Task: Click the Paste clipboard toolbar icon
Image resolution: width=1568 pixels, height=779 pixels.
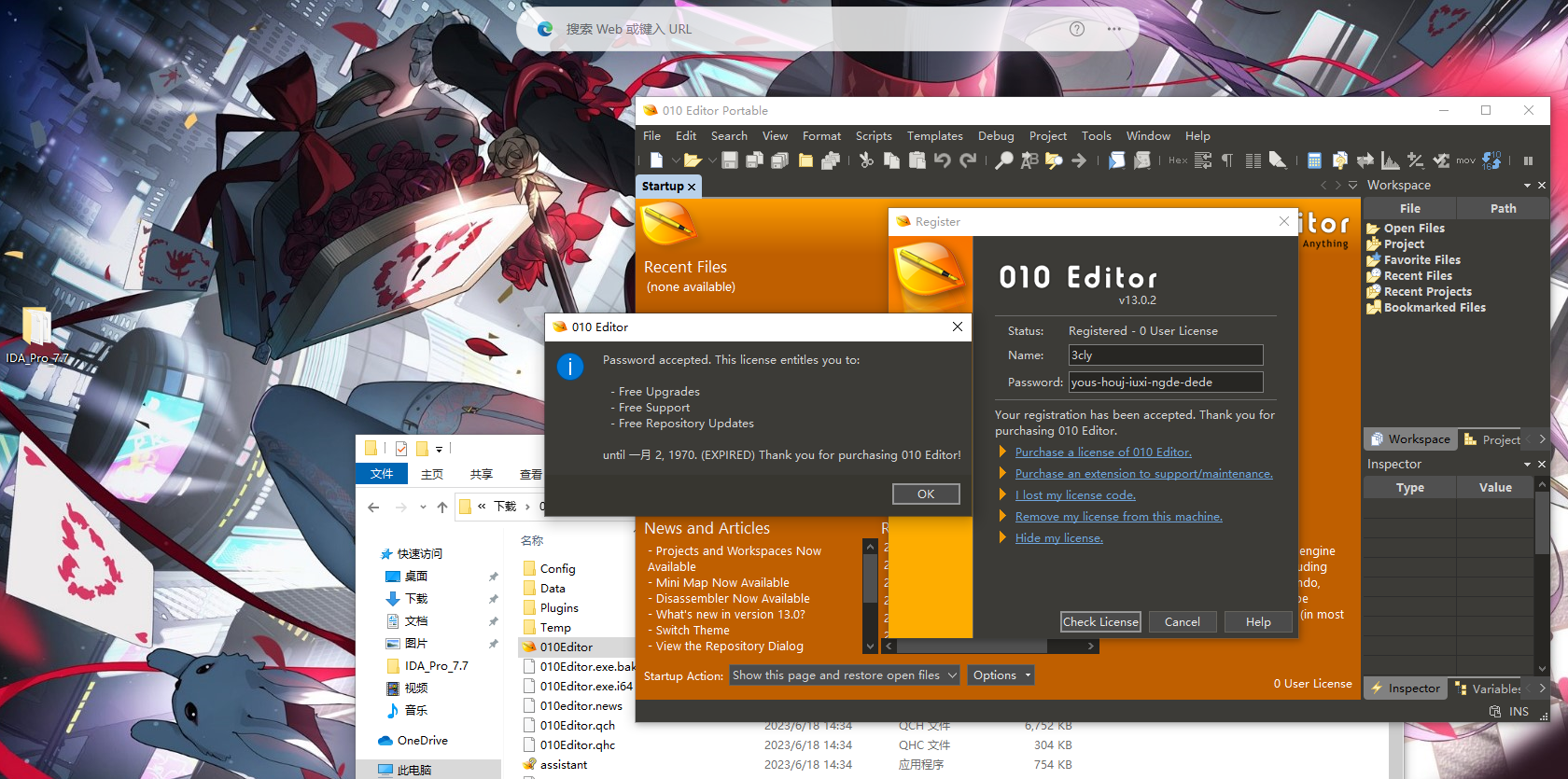Action: click(x=917, y=160)
